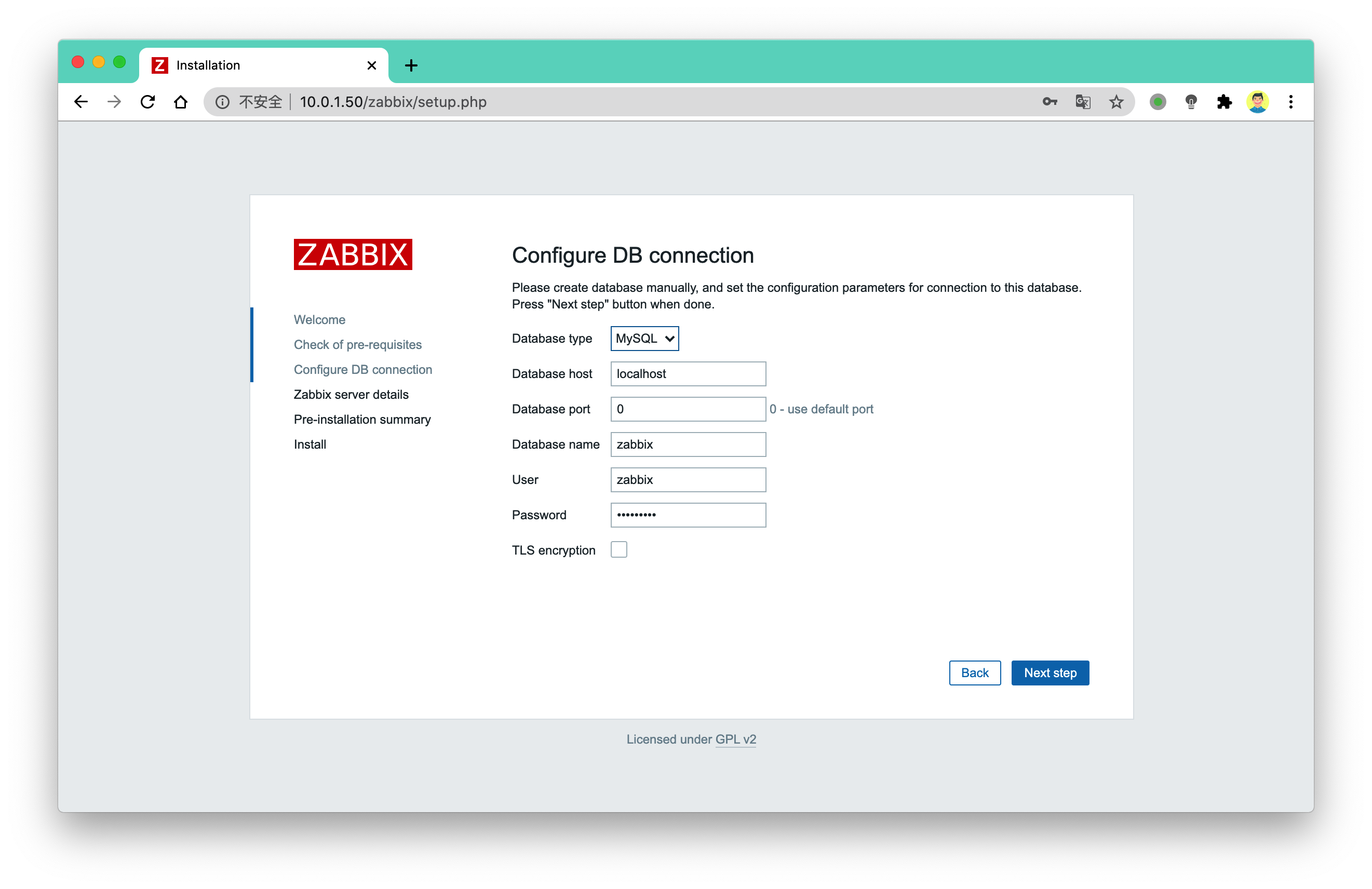Open the Extensions puzzle menu
This screenshot has height=889, width=1372.
1224,102
